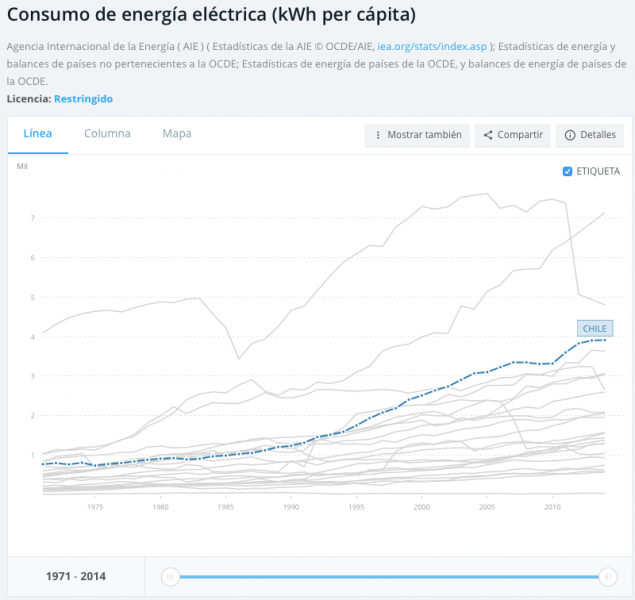Switch to the Columna tab
The width and height of the screenshot is (635, 600).
[107, 134]
